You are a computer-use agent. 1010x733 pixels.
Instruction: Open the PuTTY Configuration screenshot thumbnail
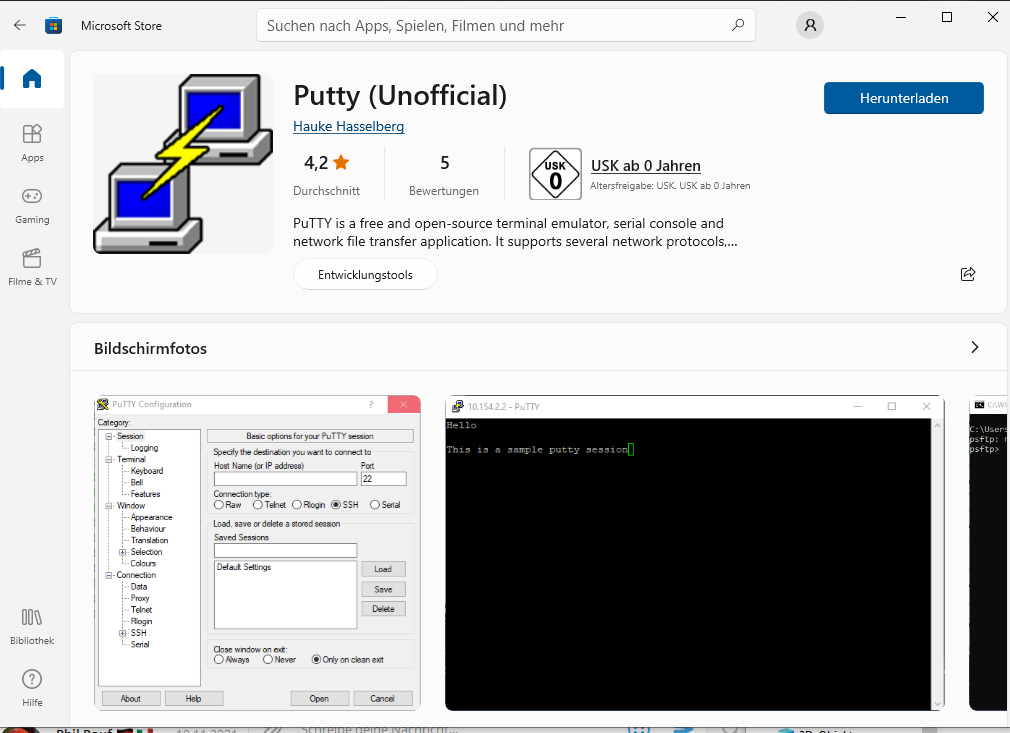coord(258,553)
